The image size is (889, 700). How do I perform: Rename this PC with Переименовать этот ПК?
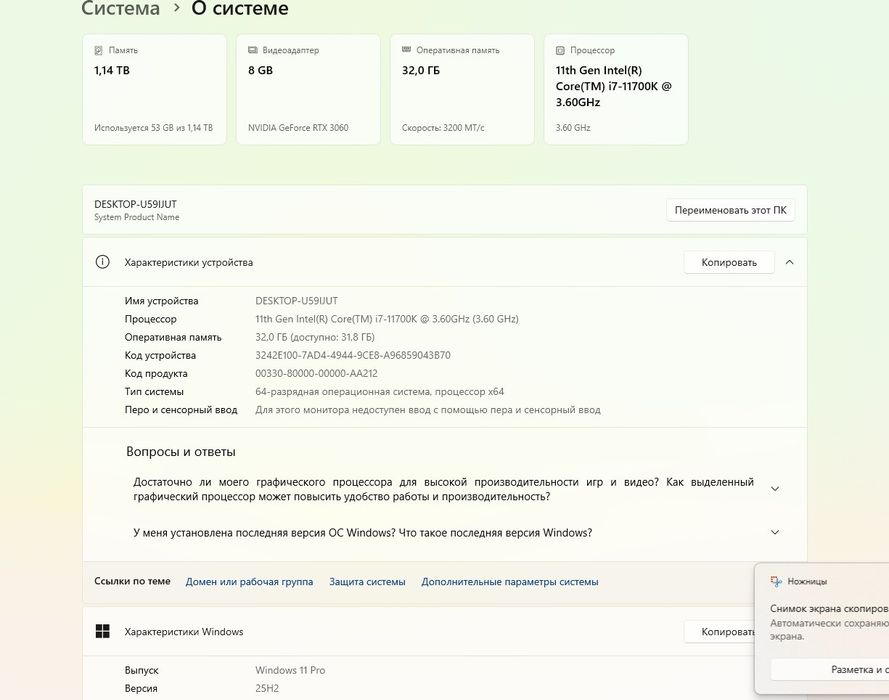tap(730, 210)
